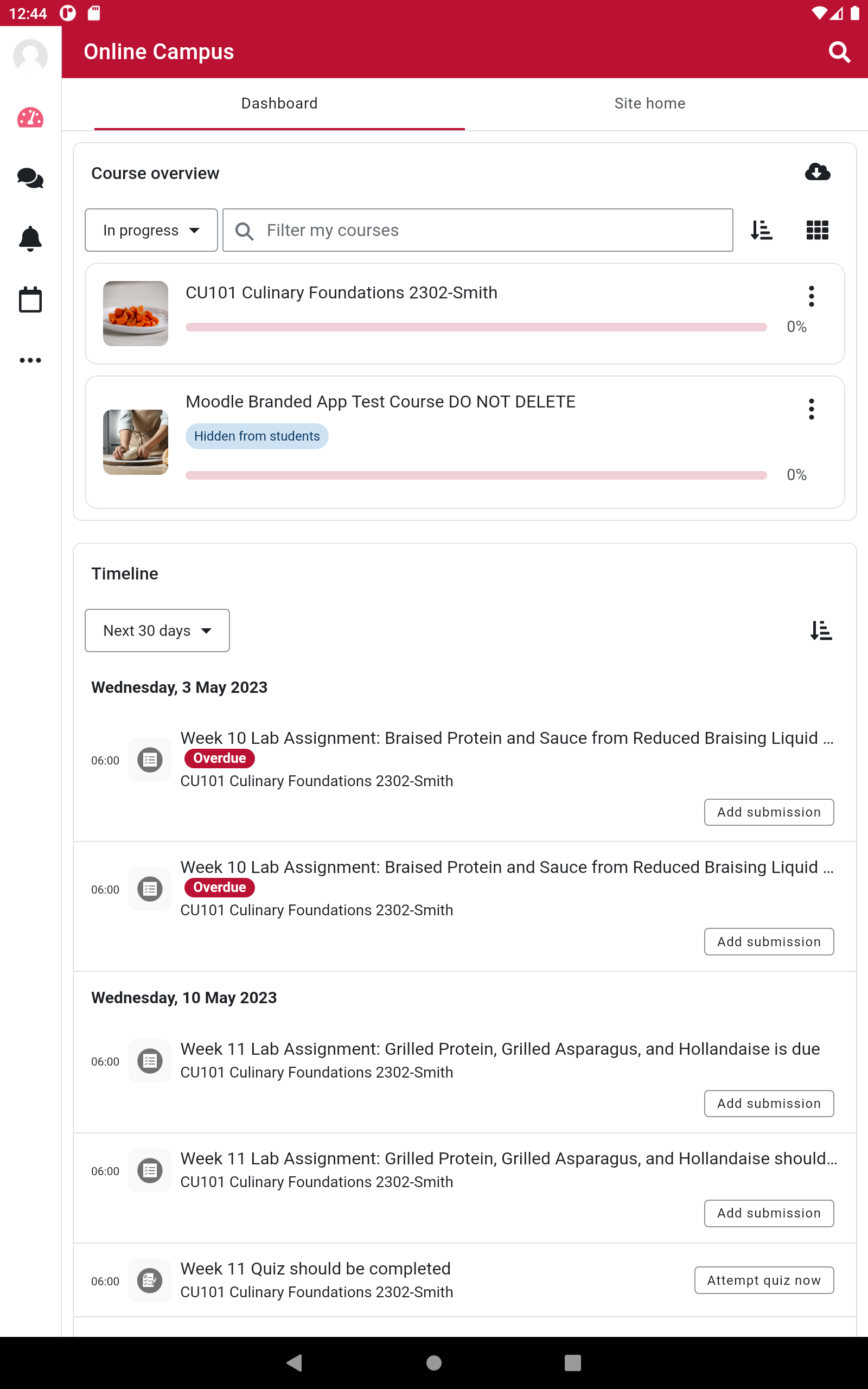This screenshot has height=1389, width=868.
Task: Sort courses using the sort icon
Action: (761, 230)
